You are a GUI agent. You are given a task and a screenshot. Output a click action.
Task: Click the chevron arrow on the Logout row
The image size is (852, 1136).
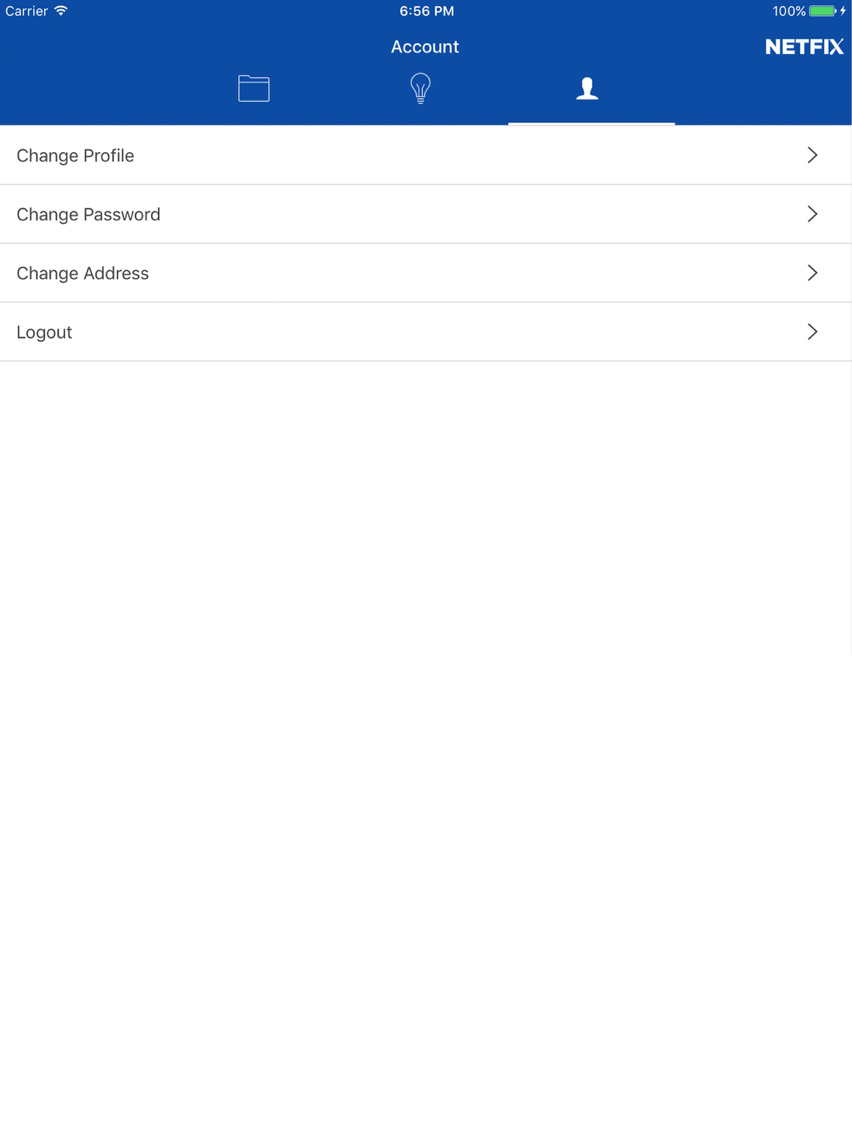812,332
